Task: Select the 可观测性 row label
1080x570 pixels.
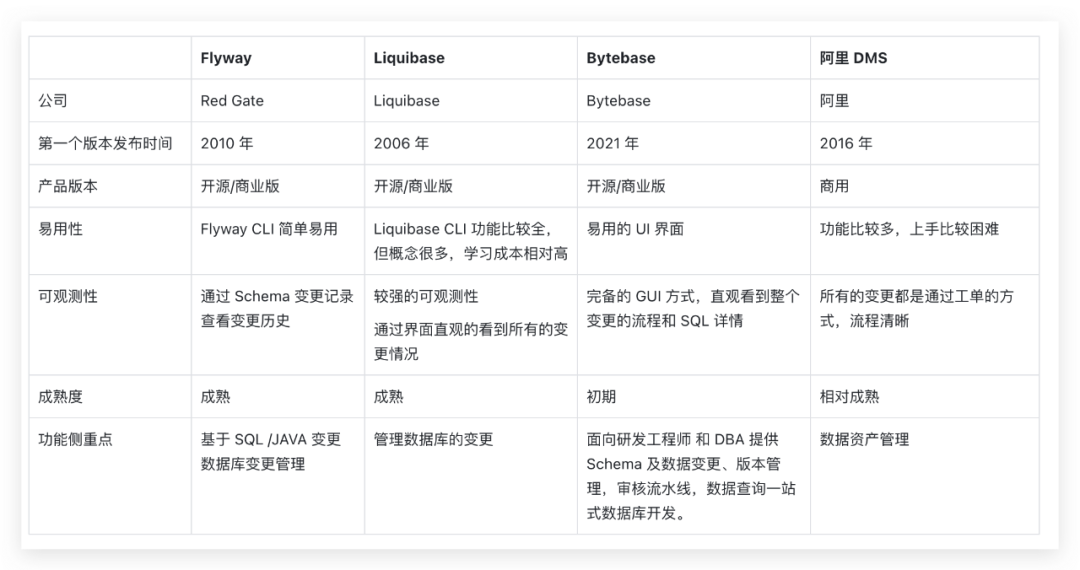Action: tap(68, 296)
